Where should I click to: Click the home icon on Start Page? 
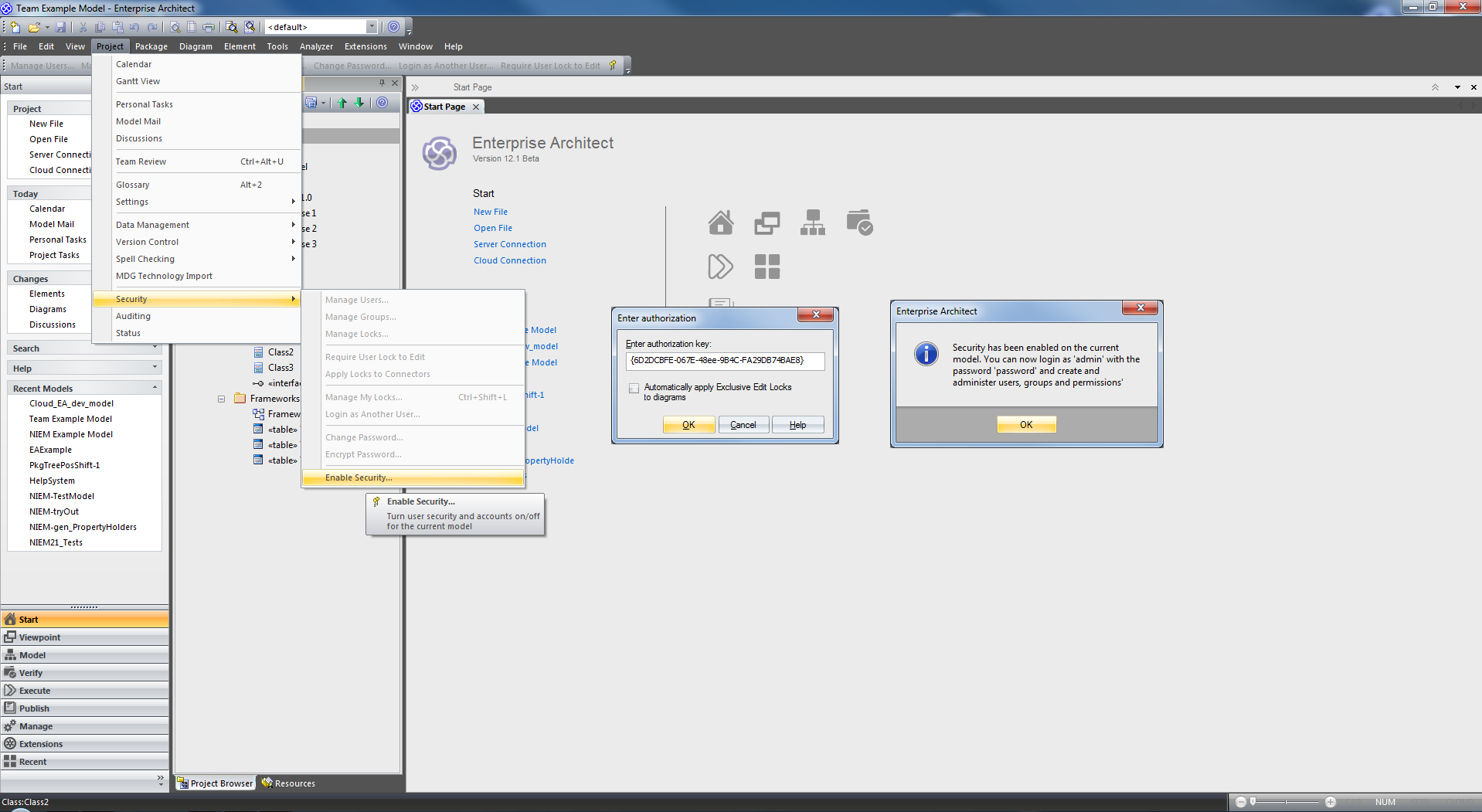pyautogui.click(x=720, y=223)
